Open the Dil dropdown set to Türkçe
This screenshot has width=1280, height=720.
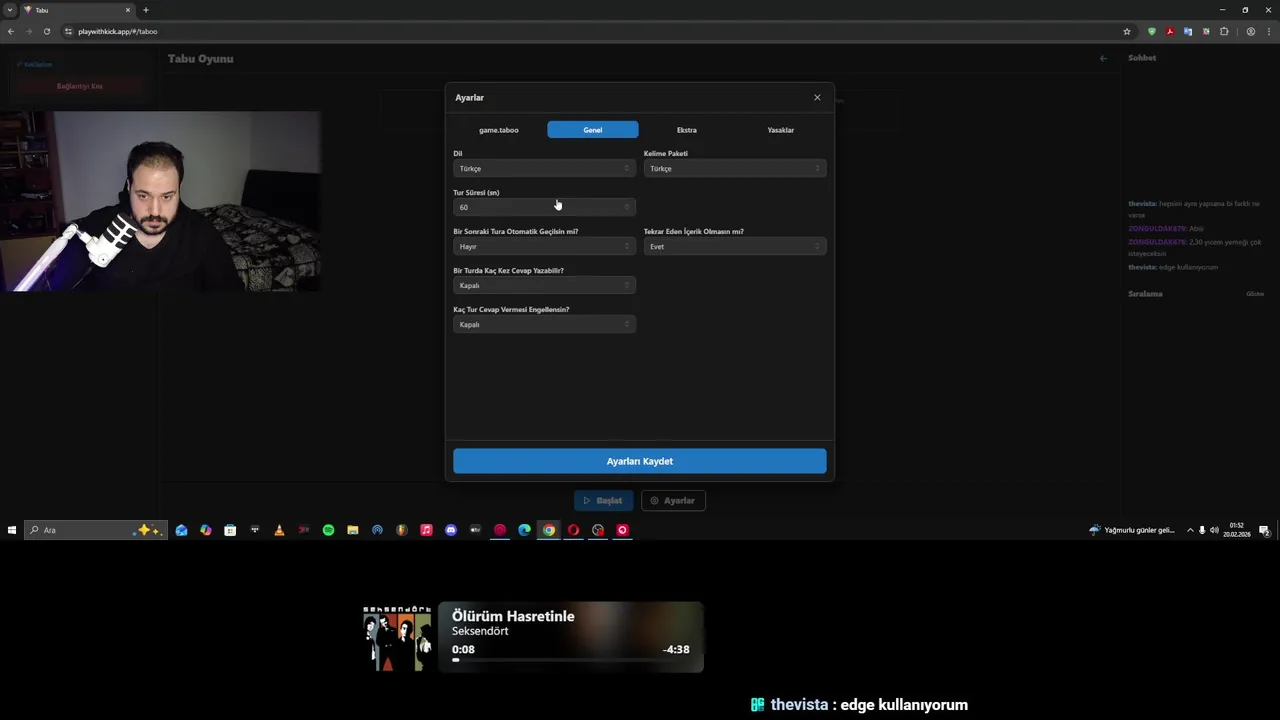[544, 168]
